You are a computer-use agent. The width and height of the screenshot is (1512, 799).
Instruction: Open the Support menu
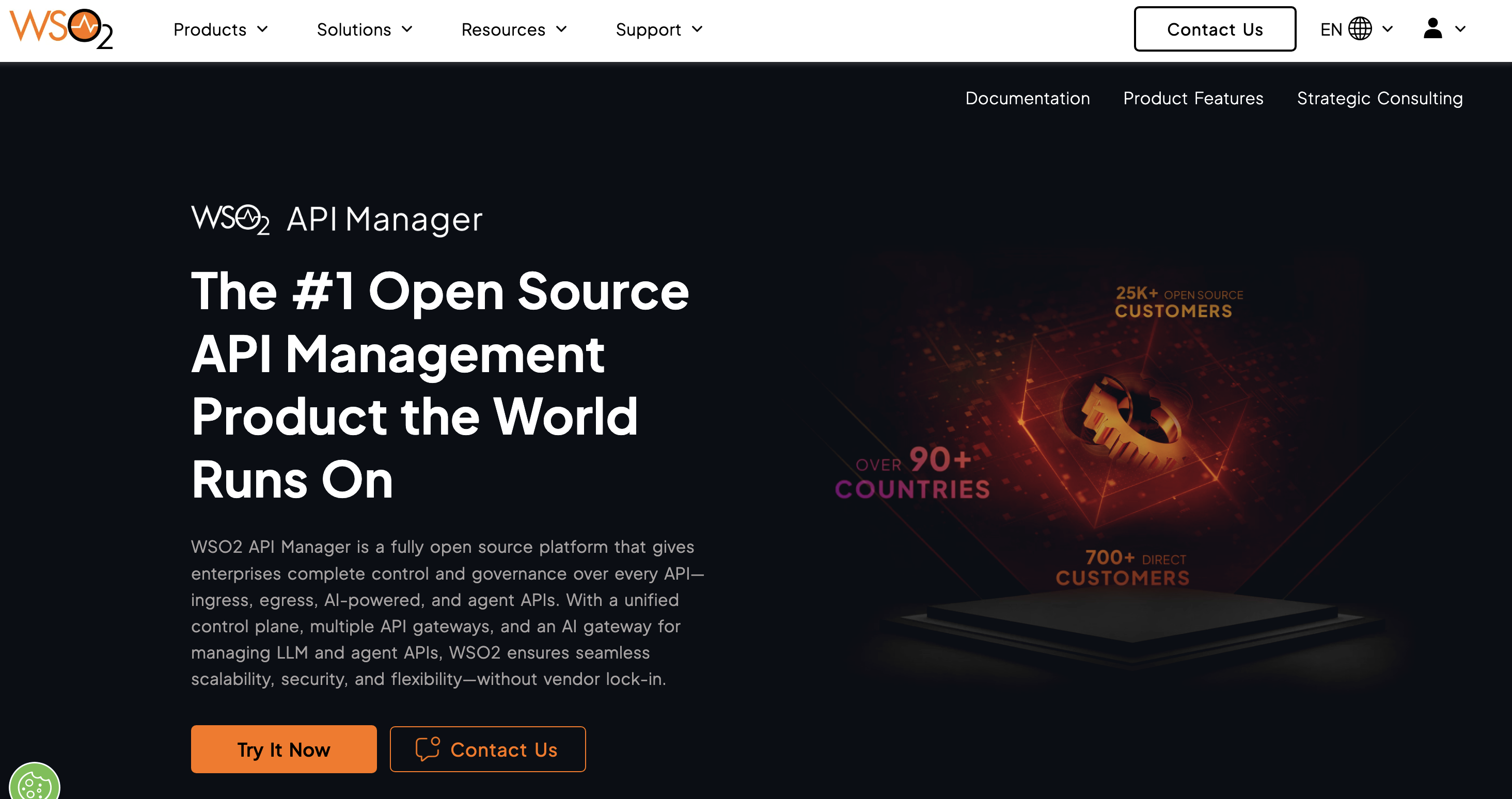point(659,29)
